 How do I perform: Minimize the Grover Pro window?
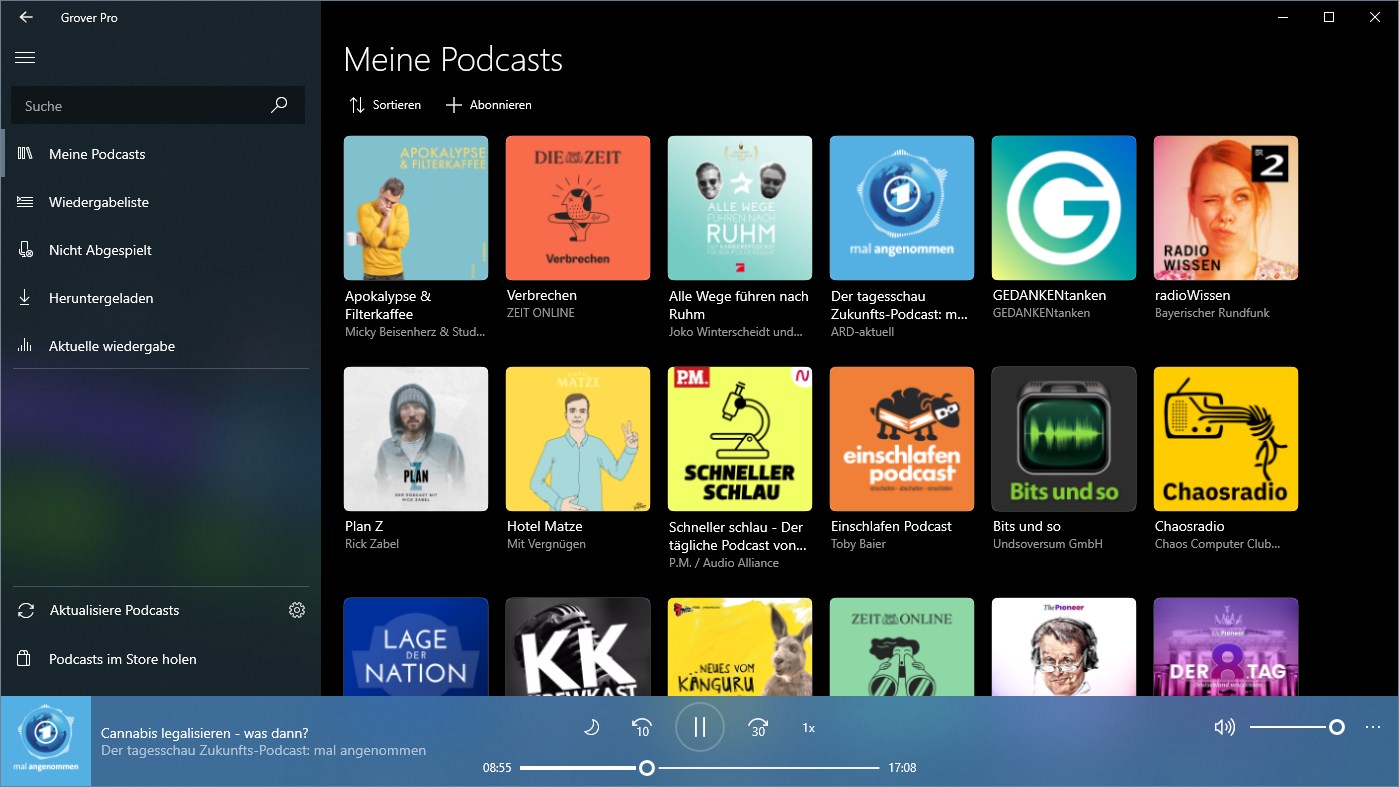pyautogui.click(x=1283, y=17)
